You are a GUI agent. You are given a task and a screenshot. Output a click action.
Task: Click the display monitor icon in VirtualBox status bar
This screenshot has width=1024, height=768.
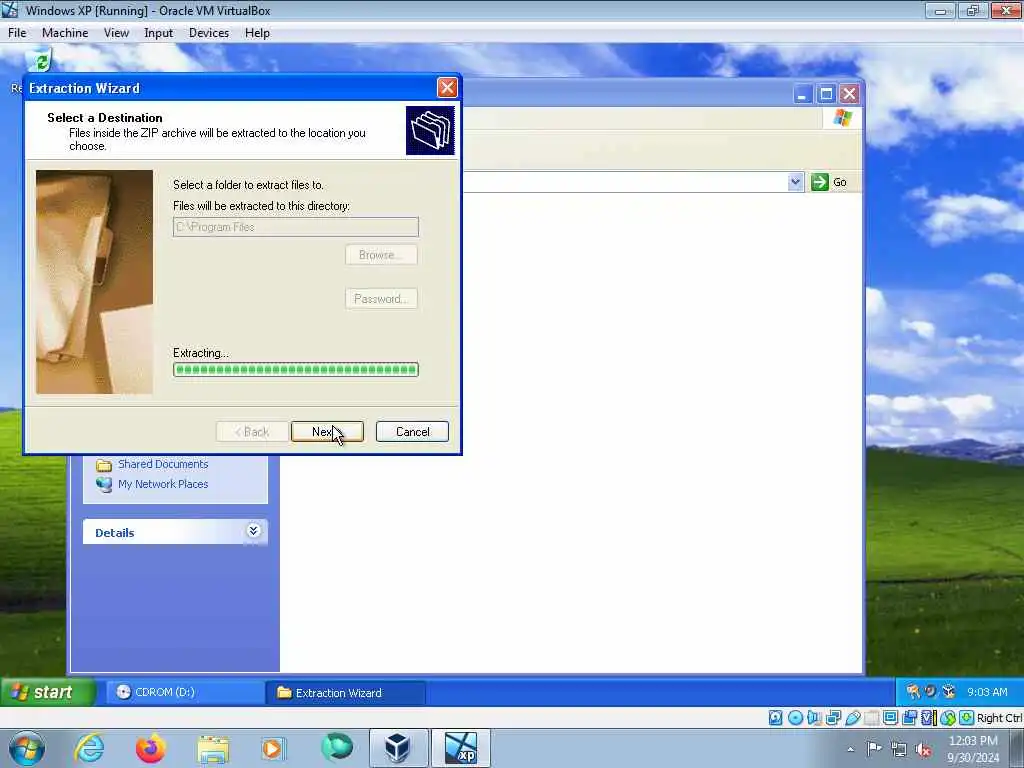point(890,718)
